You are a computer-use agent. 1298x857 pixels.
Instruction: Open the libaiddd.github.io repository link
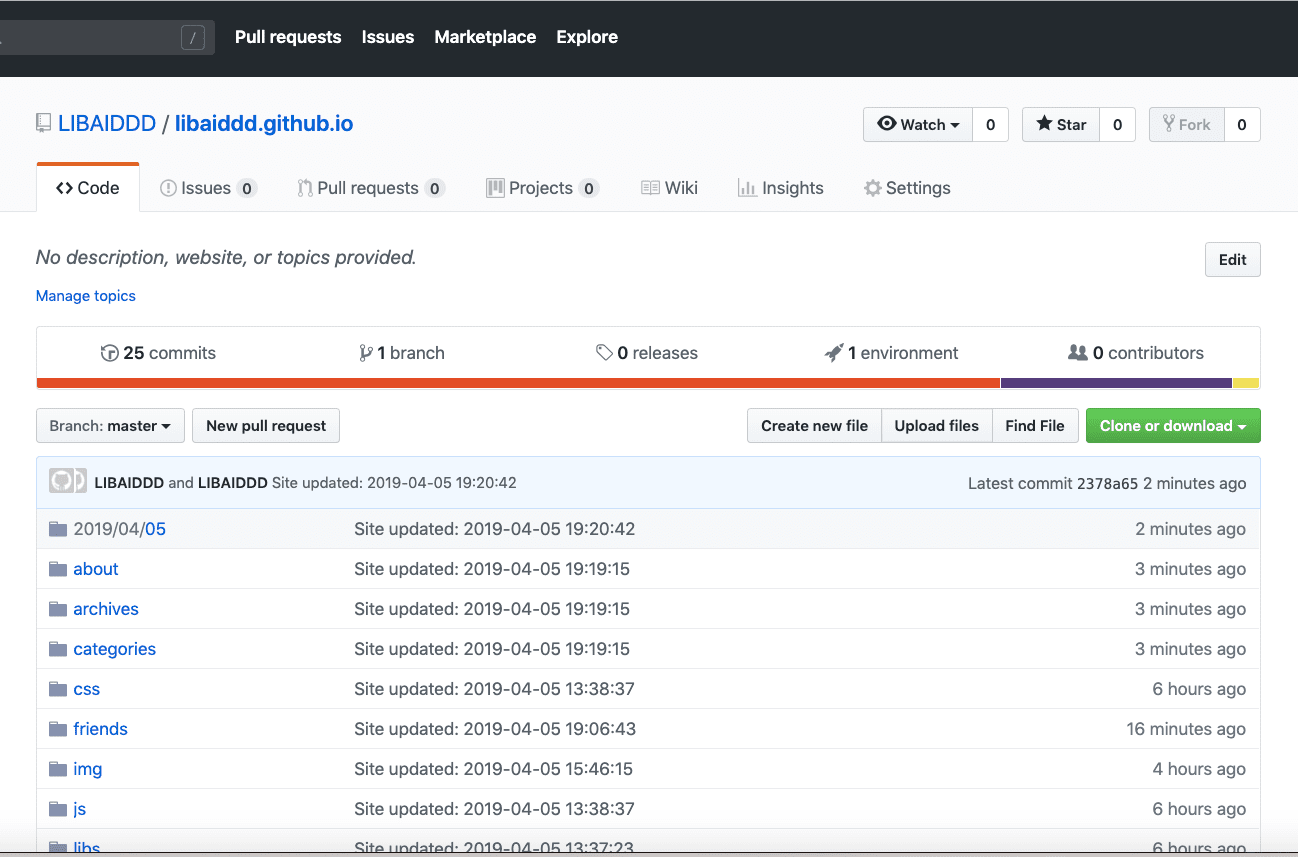264,124
